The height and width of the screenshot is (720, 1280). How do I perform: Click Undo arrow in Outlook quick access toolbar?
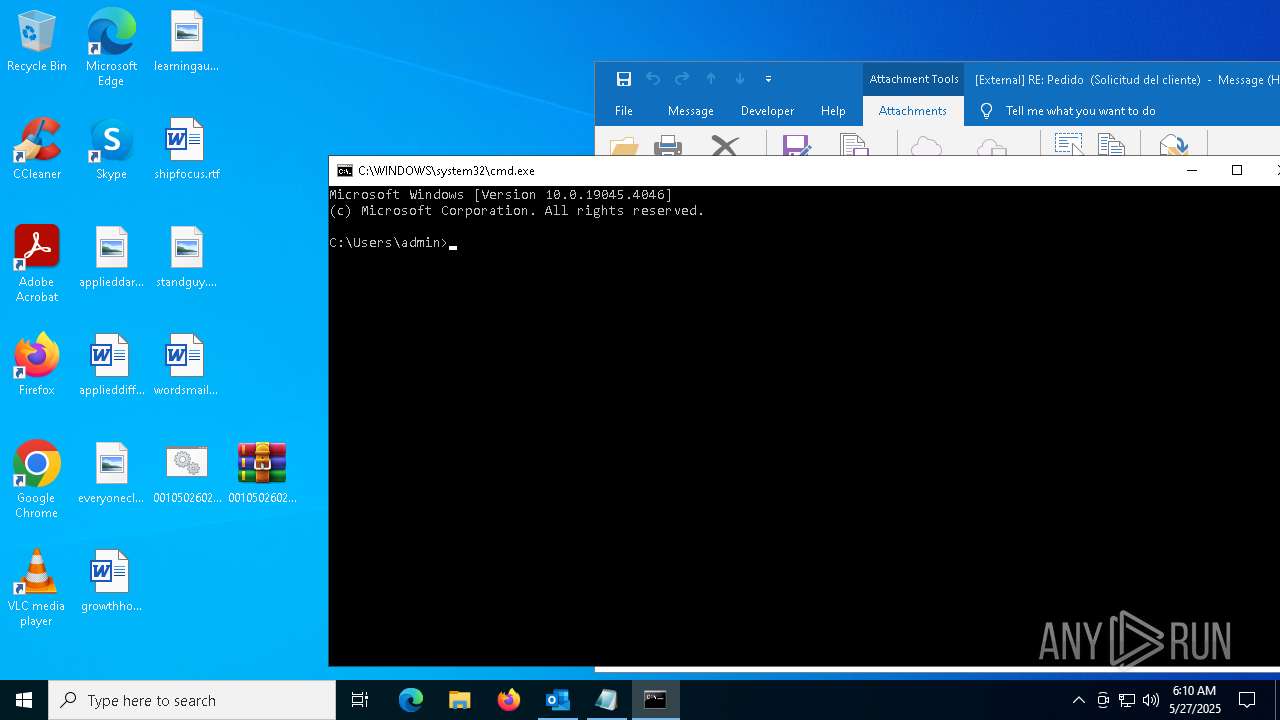pos(653,79)
